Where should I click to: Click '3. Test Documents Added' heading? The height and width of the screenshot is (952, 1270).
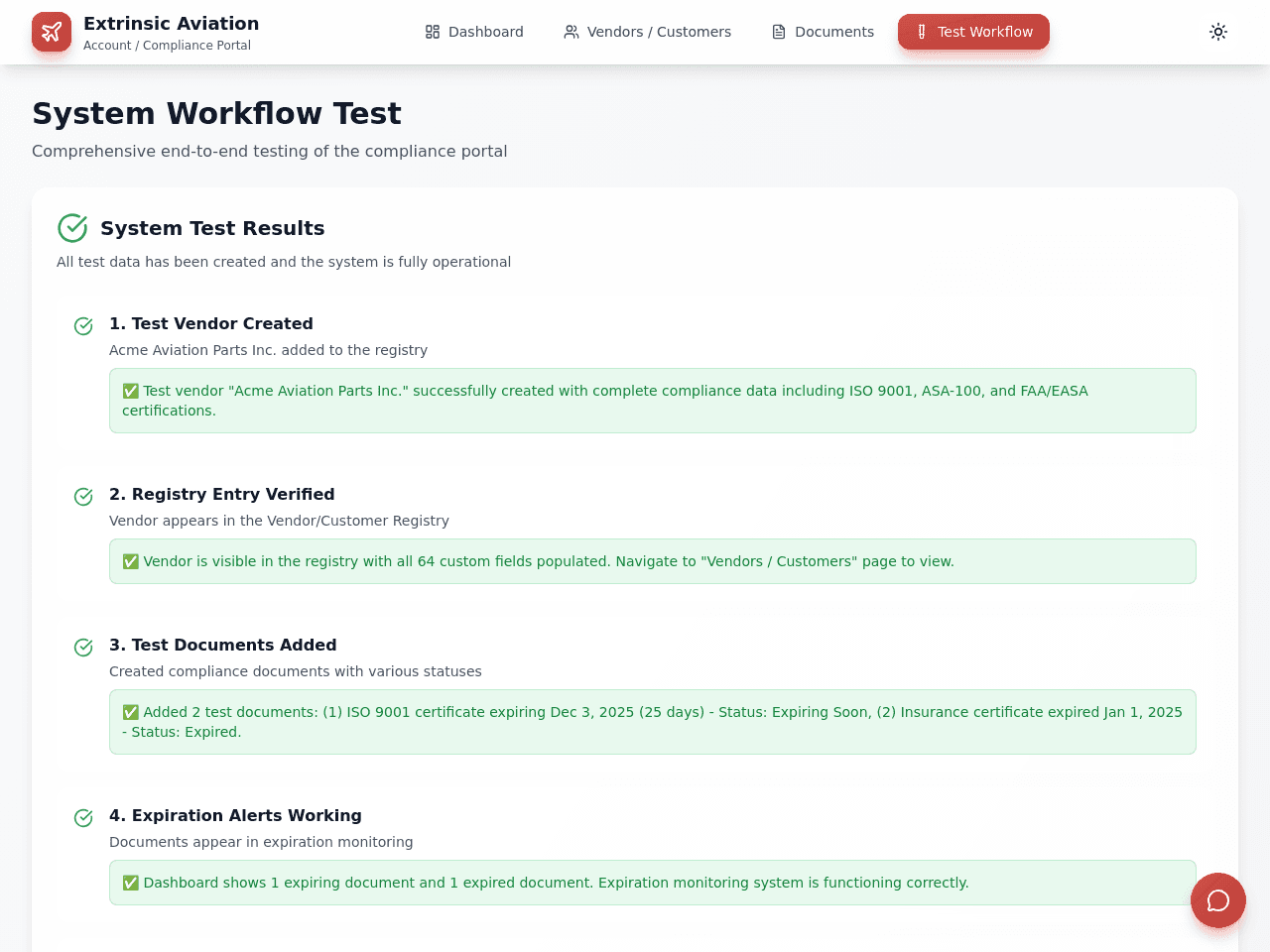223,645
